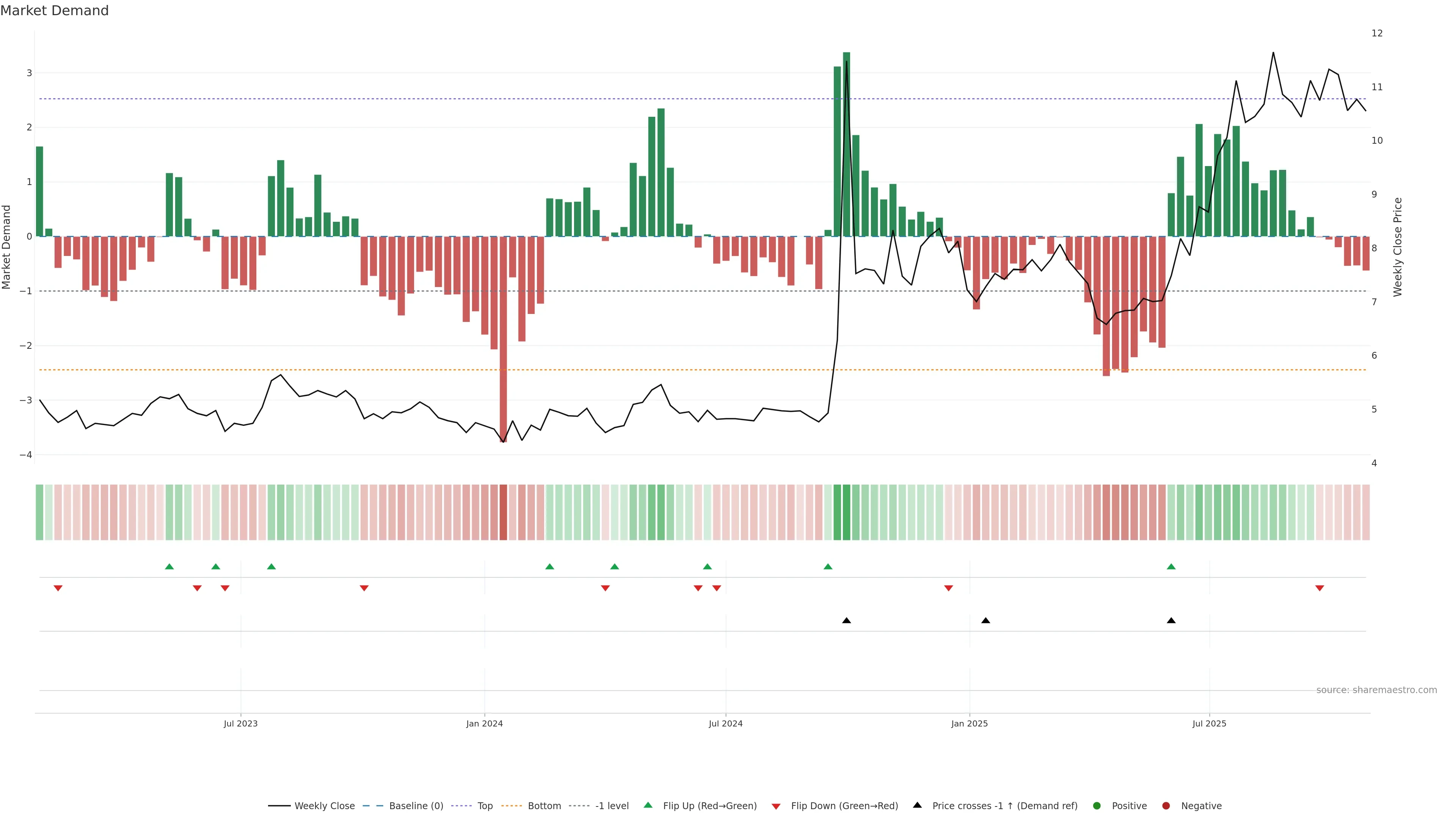Click the Jan 2024 x-axis label
The height and width of the screenshot is (819, 1456).
point(485,723)
